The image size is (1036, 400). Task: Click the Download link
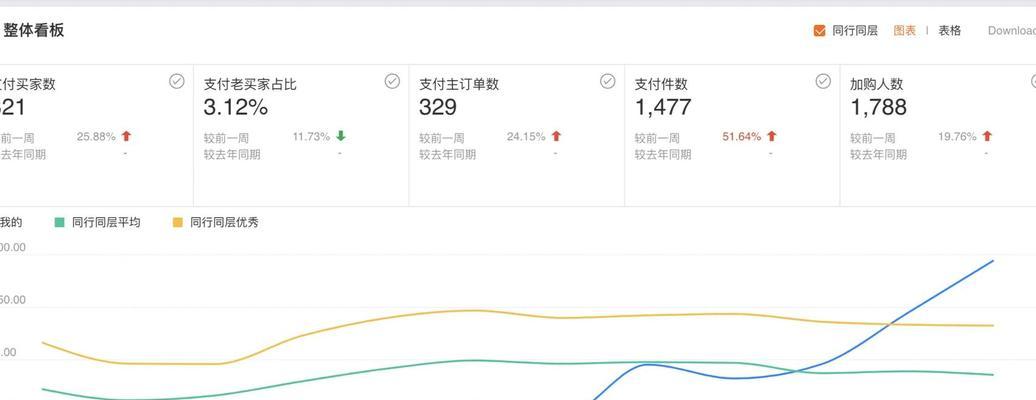click(x=1012, y=30)
